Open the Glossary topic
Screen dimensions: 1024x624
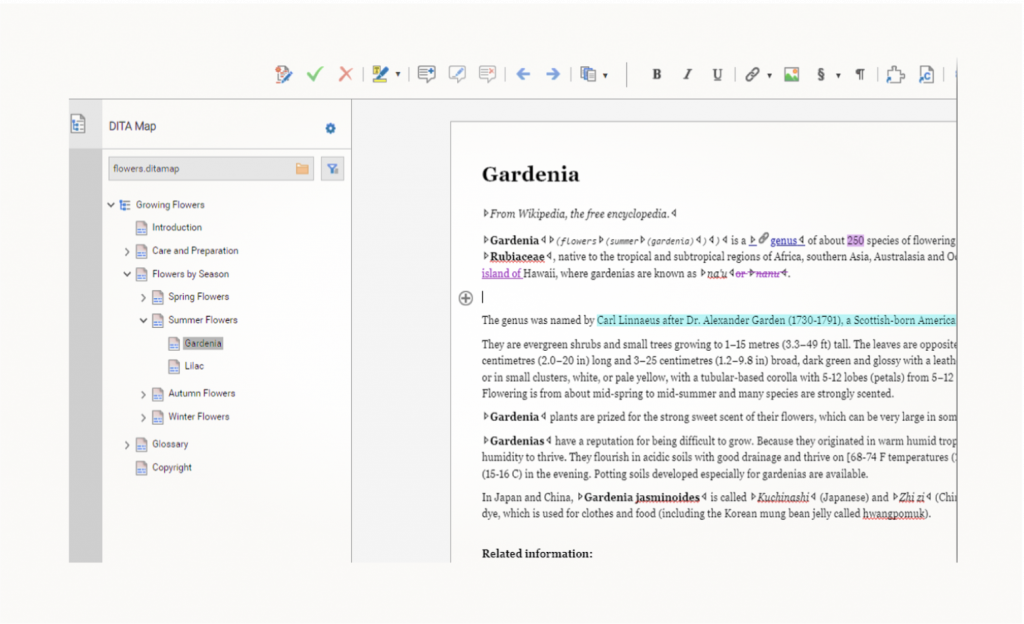[x=170, y=444]
